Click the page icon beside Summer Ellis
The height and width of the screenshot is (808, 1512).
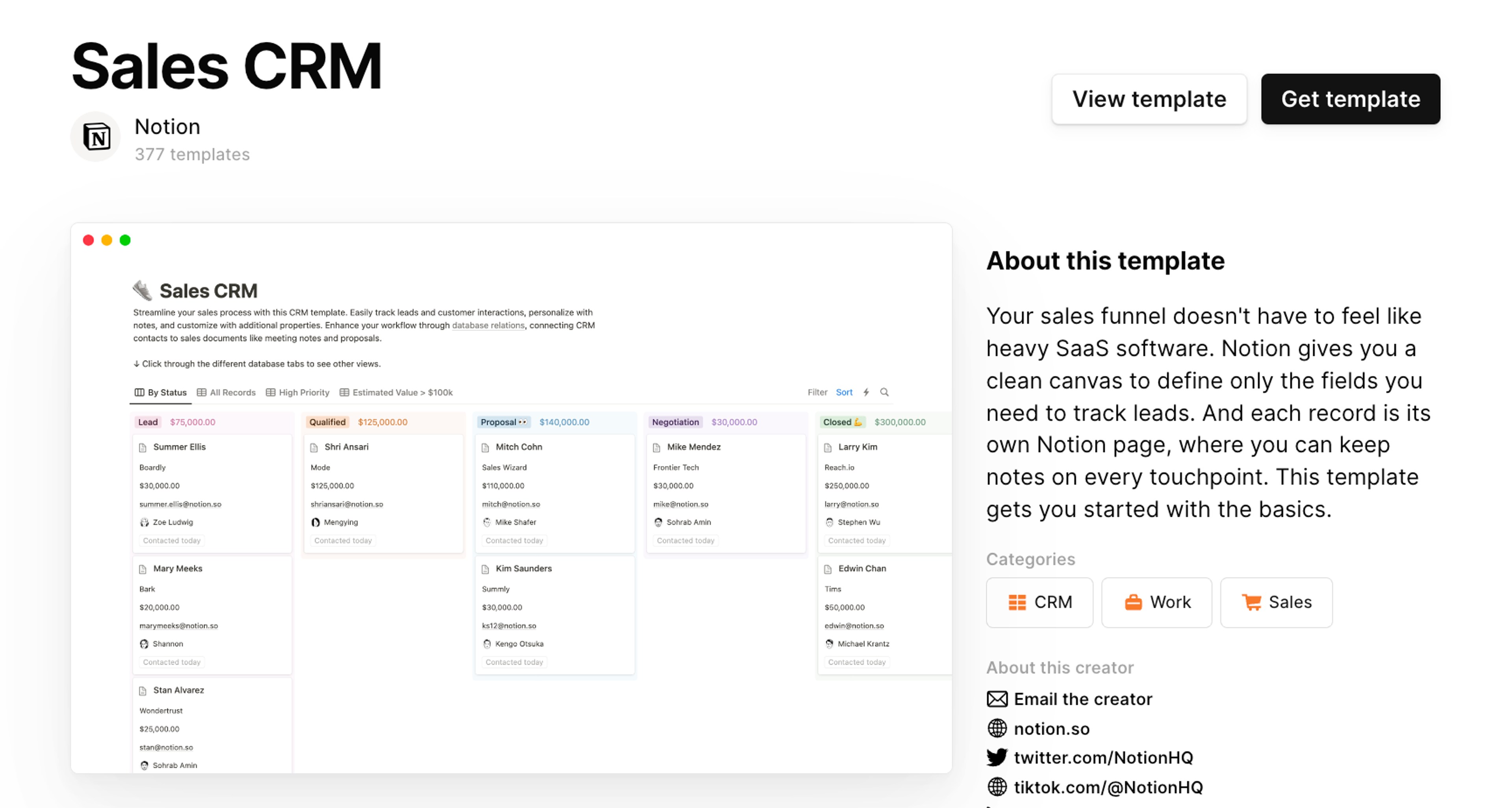point(143,448)
